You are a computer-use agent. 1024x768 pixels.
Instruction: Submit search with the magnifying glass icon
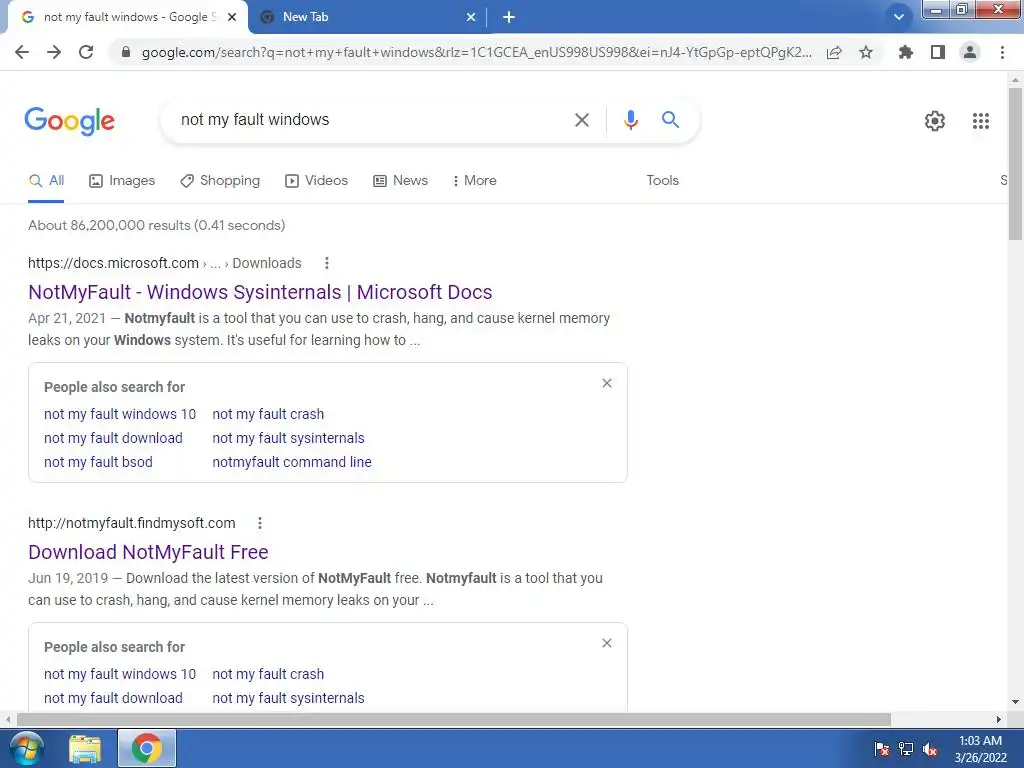pyautogui.click(x=670, y=120)
